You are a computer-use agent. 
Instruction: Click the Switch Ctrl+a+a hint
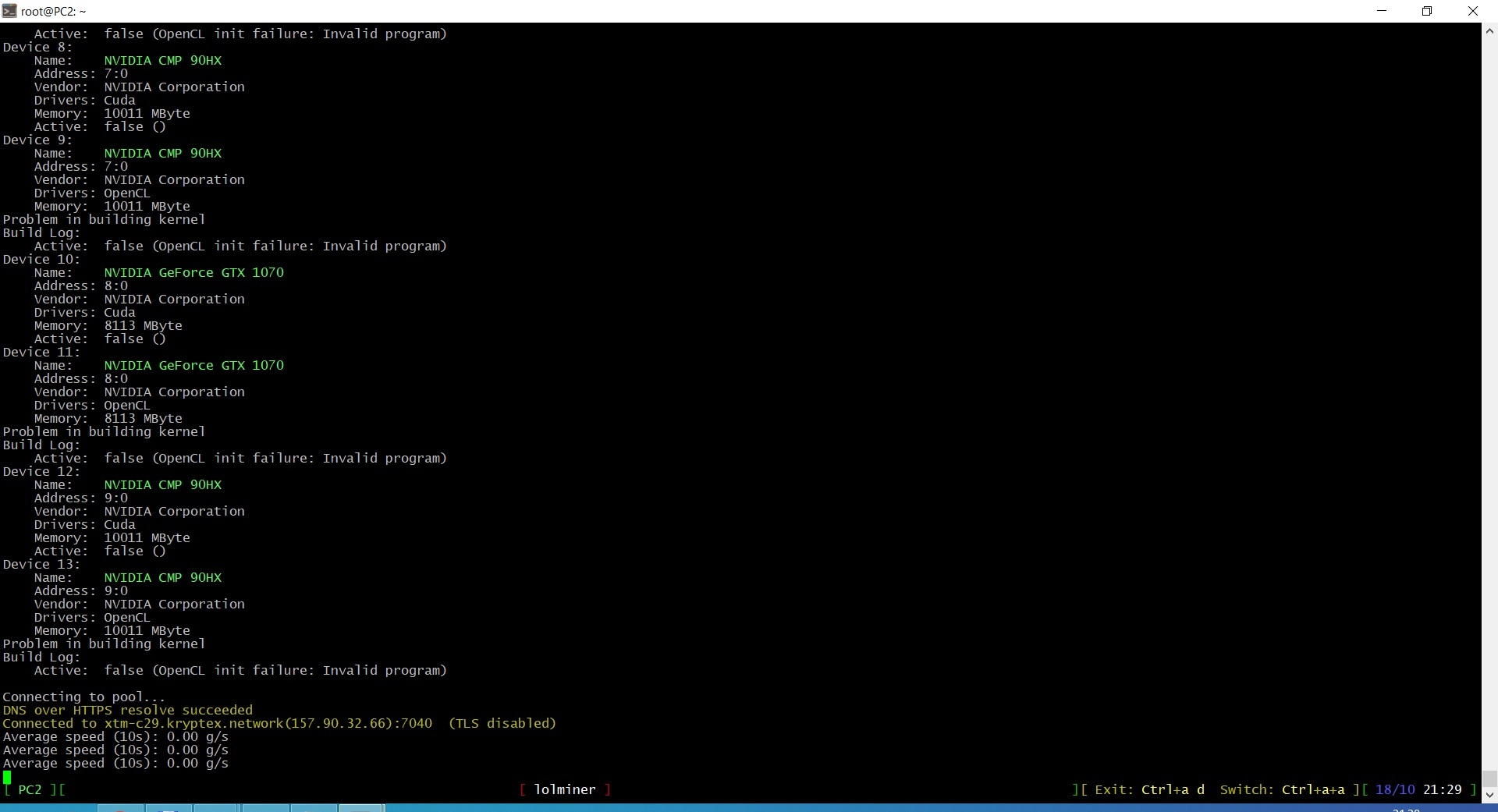1282,789
